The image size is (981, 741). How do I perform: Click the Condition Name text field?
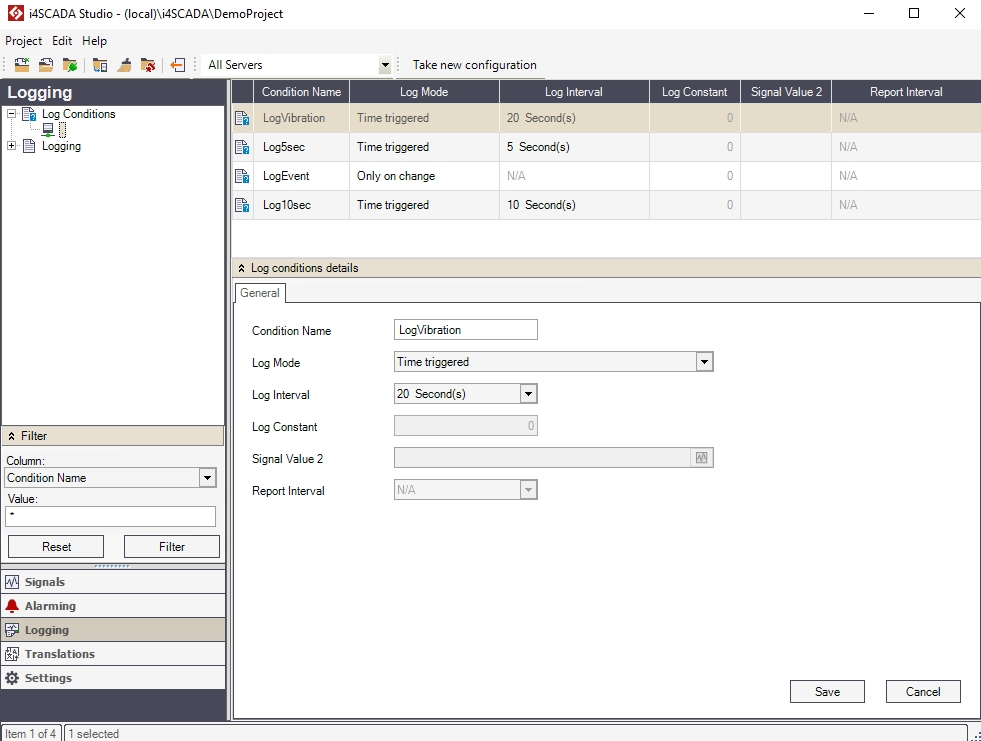[x=466, y=330]
